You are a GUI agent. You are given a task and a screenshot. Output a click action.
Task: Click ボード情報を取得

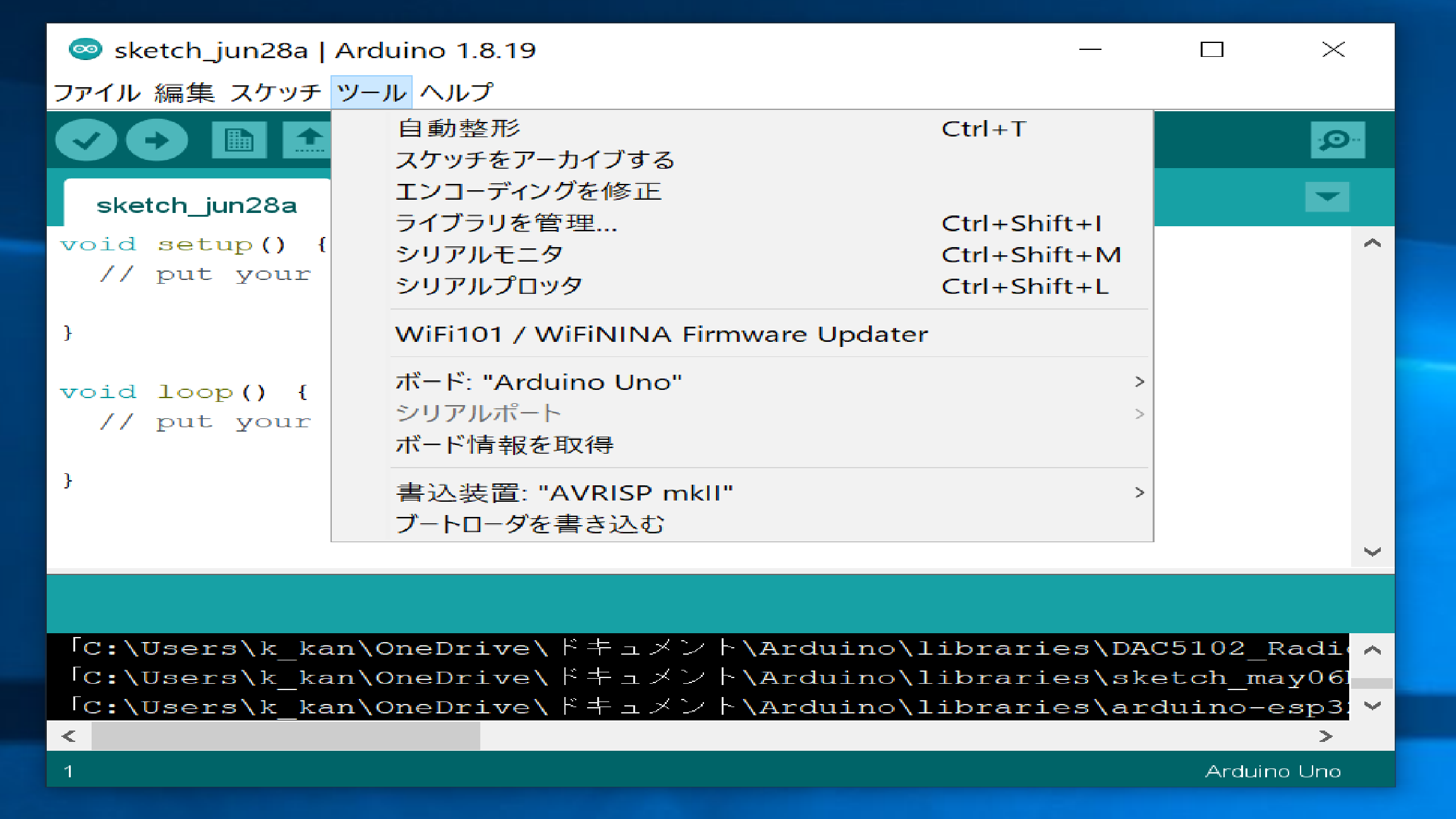[x=742, y=445]
